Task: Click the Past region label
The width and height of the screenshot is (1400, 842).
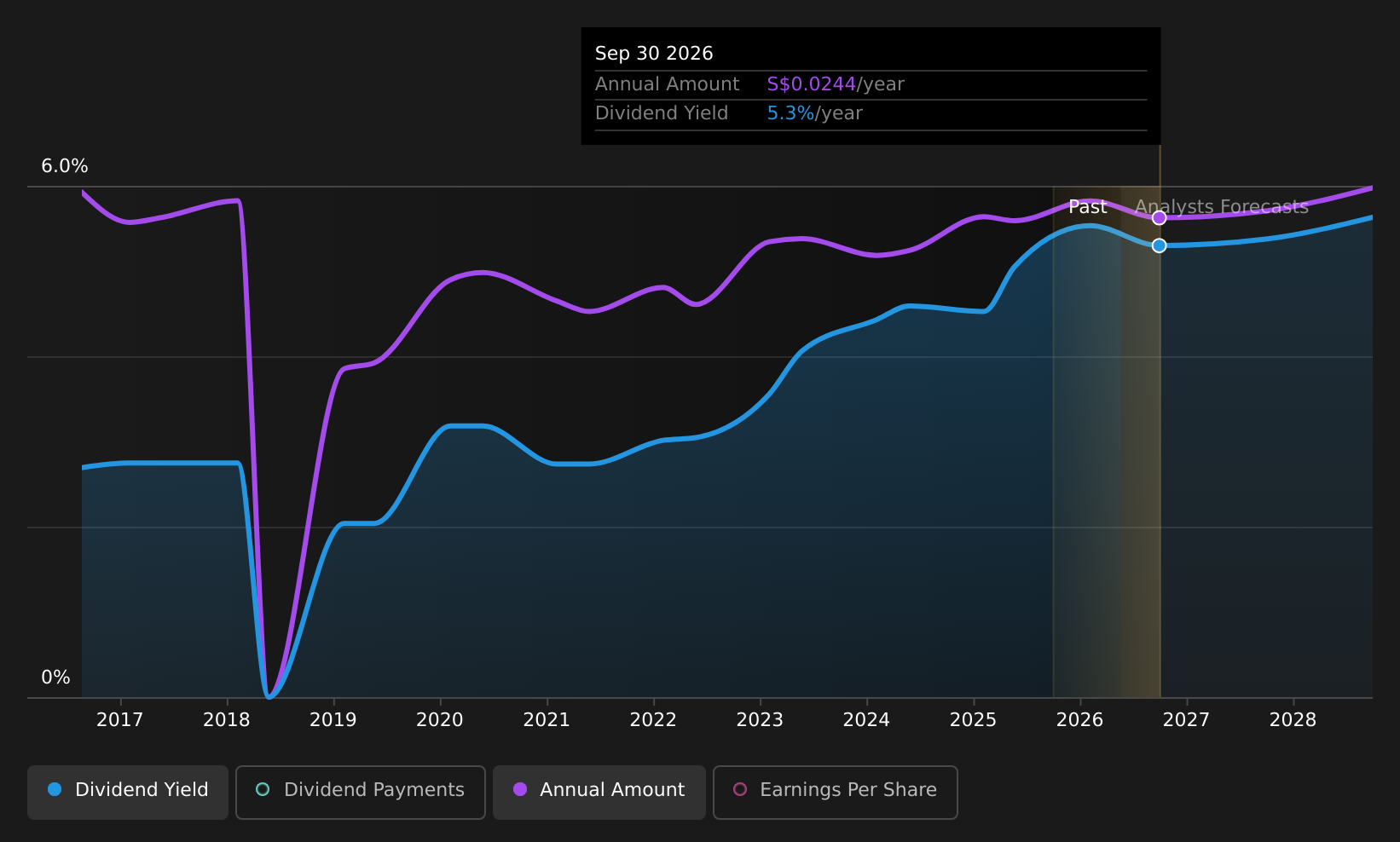Action: coord(1088,207)
